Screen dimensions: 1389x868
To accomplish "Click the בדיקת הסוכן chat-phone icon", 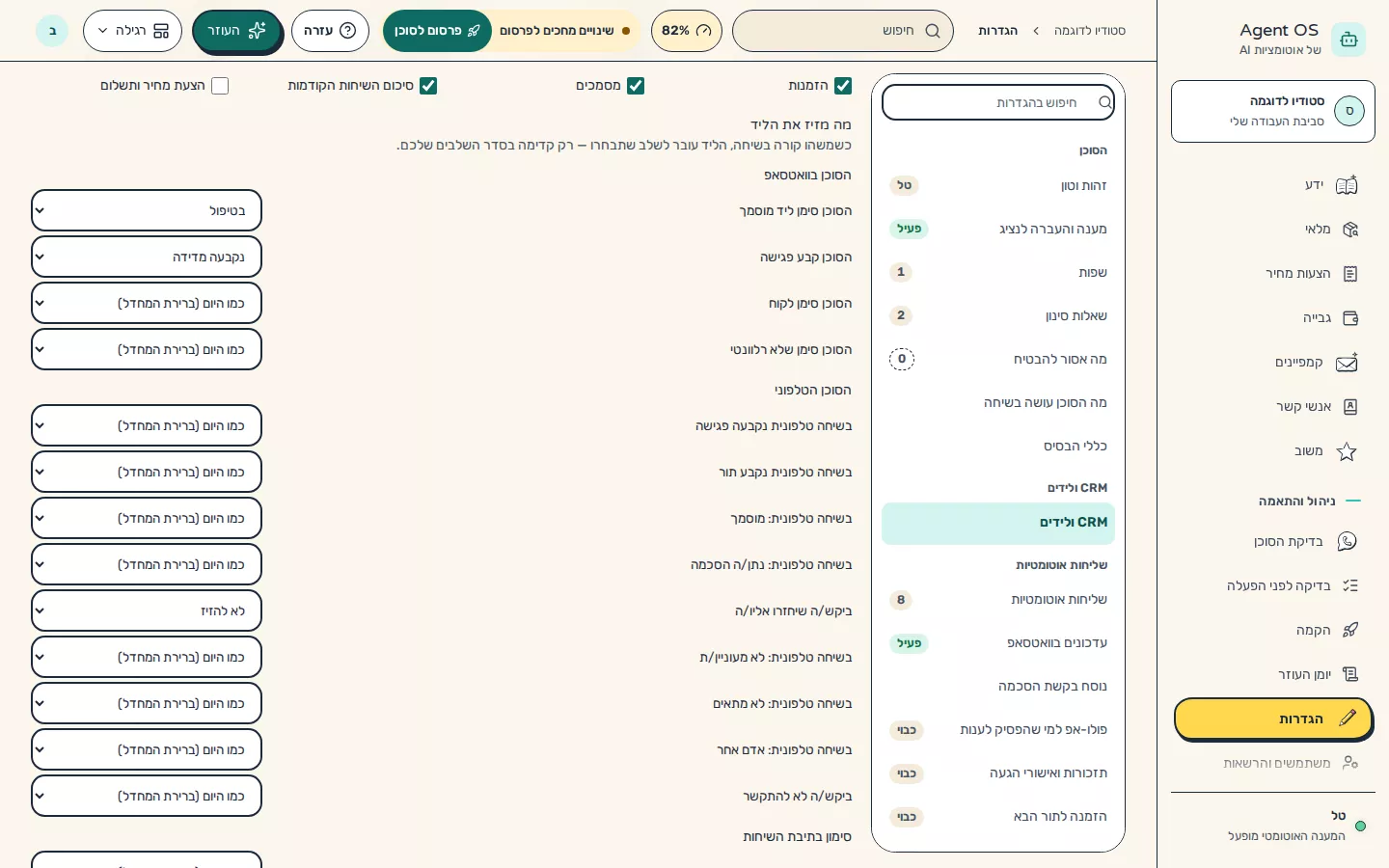I will tap(1348, 542).
